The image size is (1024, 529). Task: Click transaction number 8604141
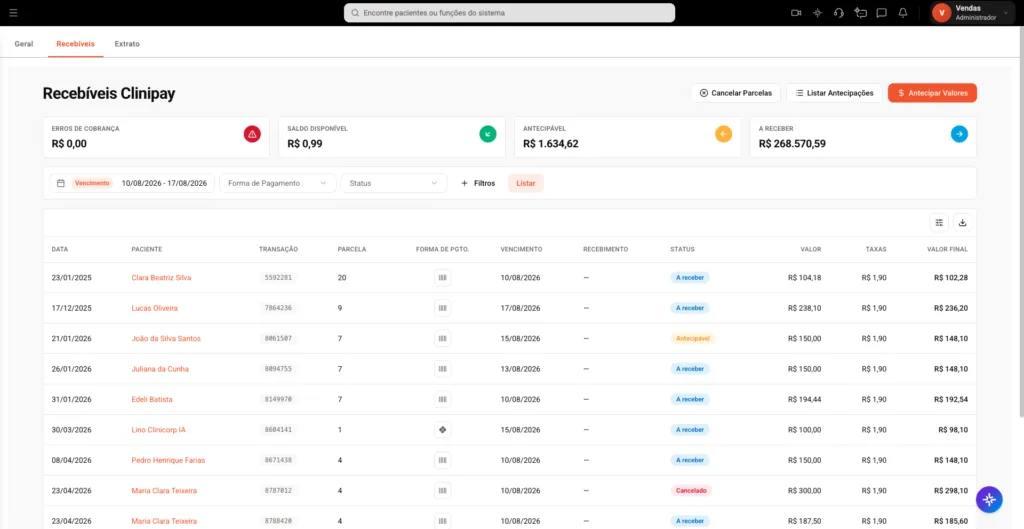[x=278, y=430]
